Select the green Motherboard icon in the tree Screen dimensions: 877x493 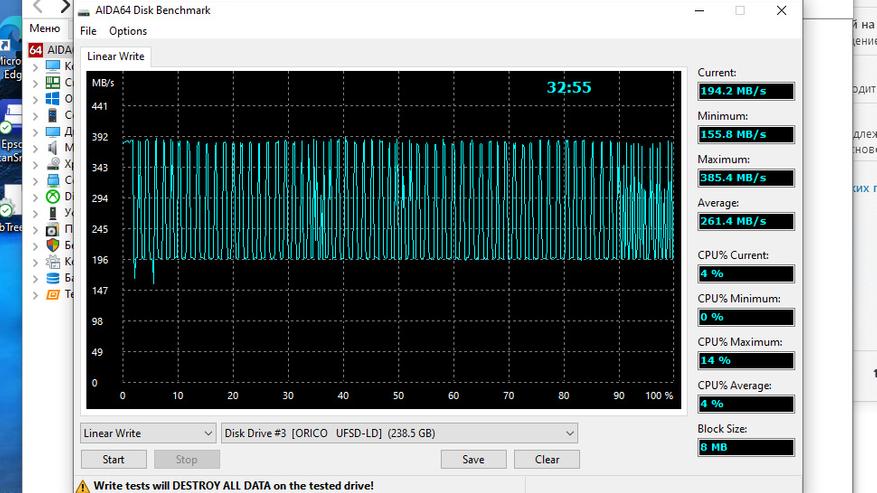click(x=53, y=82)
